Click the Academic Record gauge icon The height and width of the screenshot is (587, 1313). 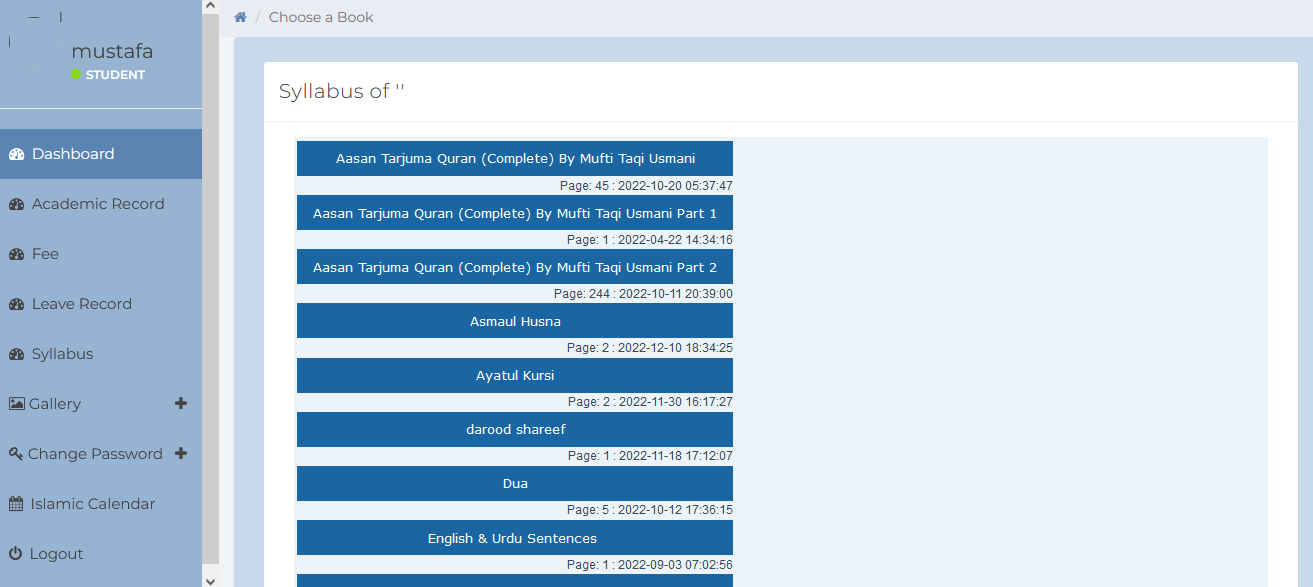(x=16, y=204)
